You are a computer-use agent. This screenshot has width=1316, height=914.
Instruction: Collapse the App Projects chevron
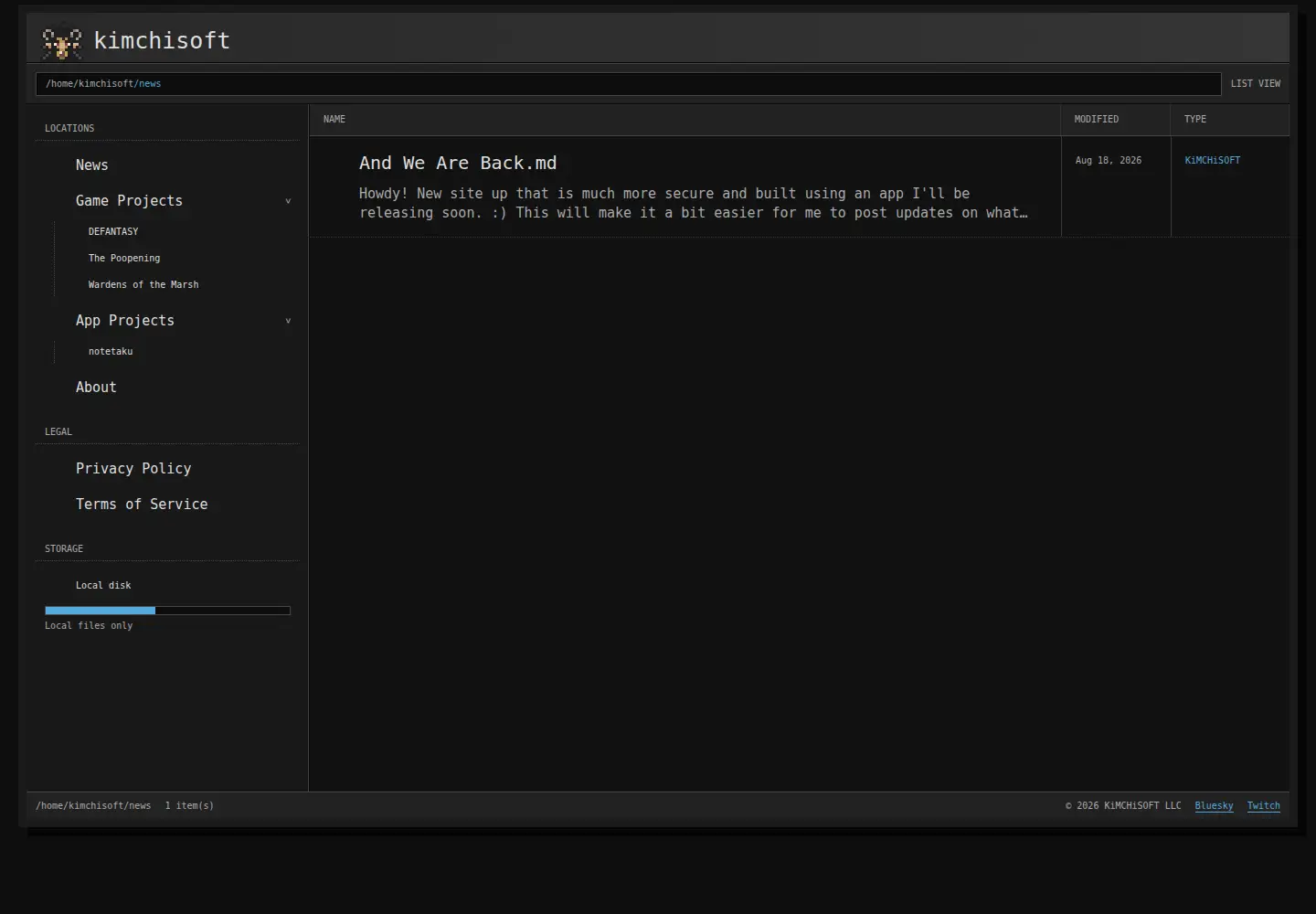(x=288, y=321)
